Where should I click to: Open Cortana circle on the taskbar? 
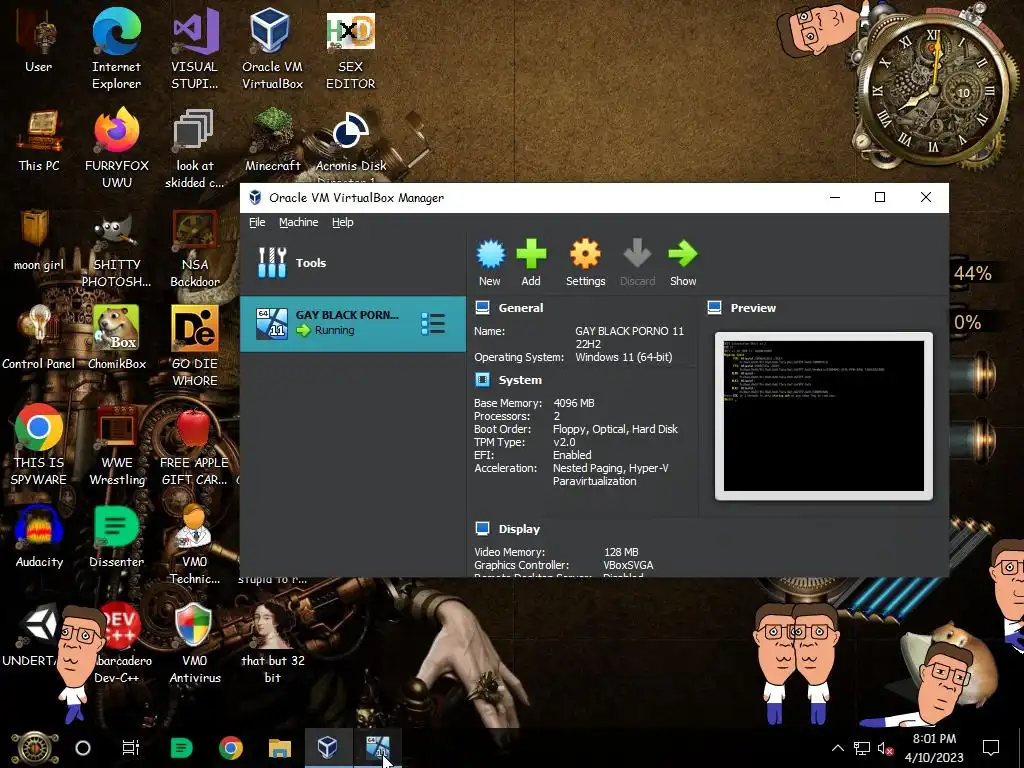(83, 748)
